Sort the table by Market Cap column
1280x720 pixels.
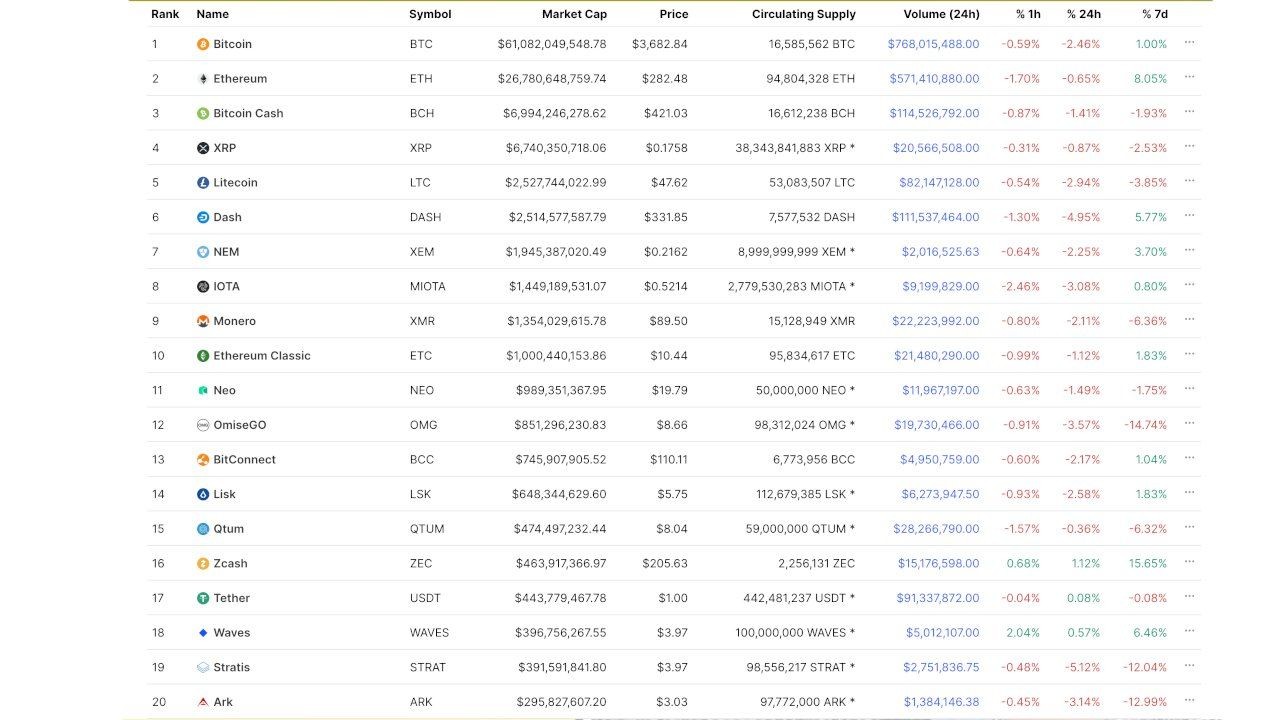574,14
